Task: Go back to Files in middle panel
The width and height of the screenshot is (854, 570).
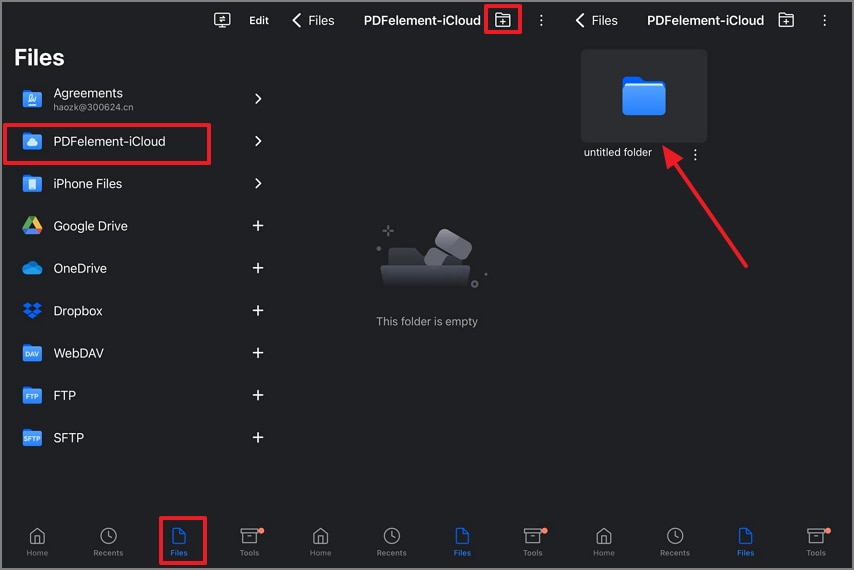Action: coord(313,21)
